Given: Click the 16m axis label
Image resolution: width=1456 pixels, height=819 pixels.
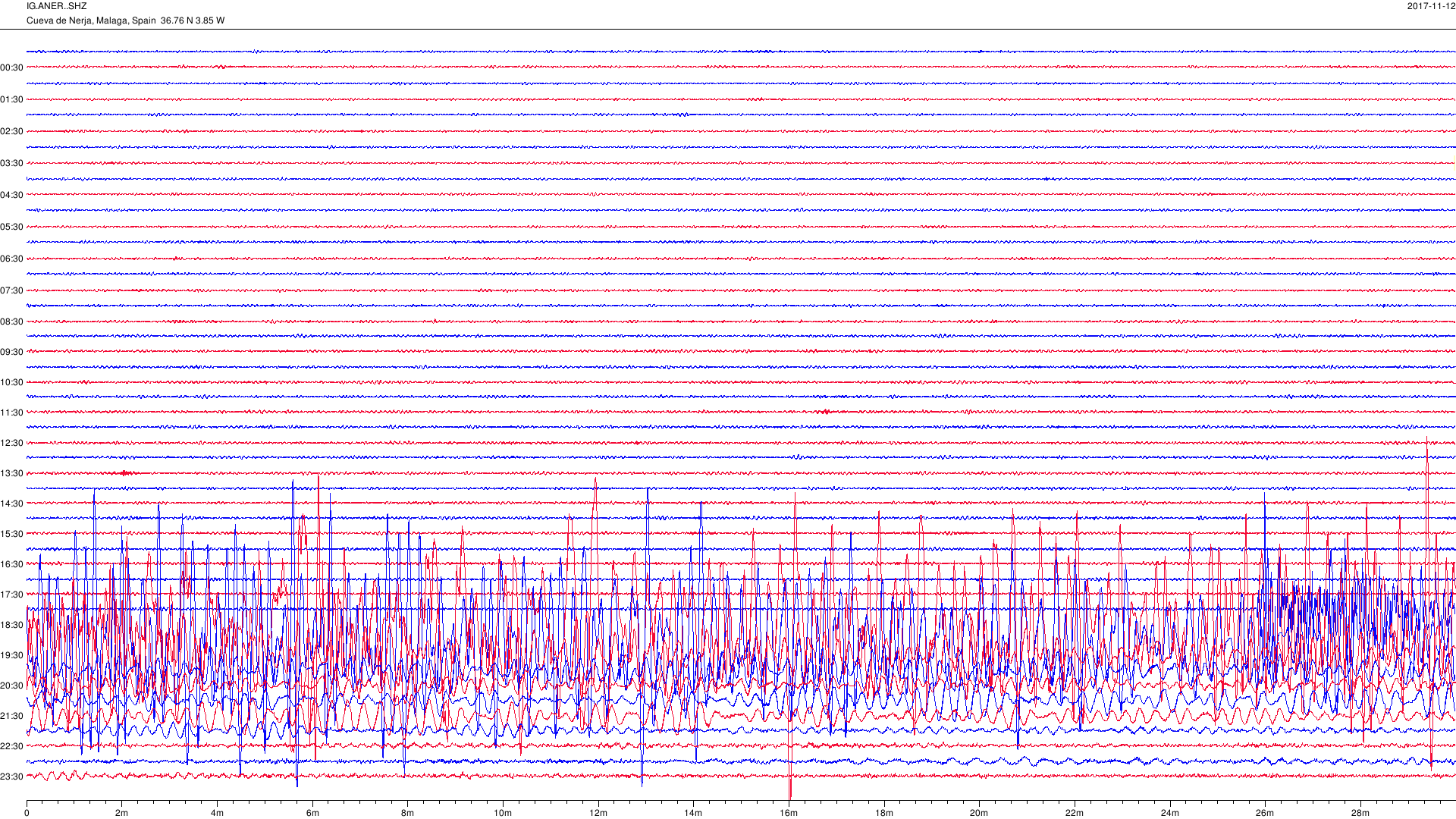Looking at the screenshot, I should (789, 813).
